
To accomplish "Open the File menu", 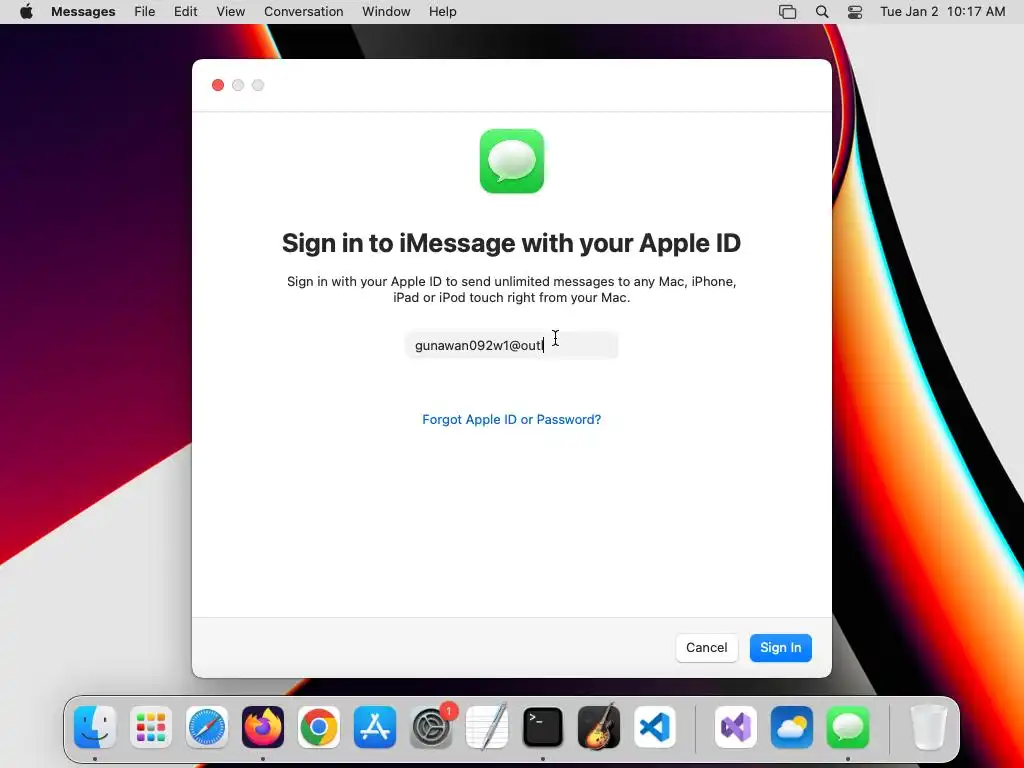I will tap(144, 12).
